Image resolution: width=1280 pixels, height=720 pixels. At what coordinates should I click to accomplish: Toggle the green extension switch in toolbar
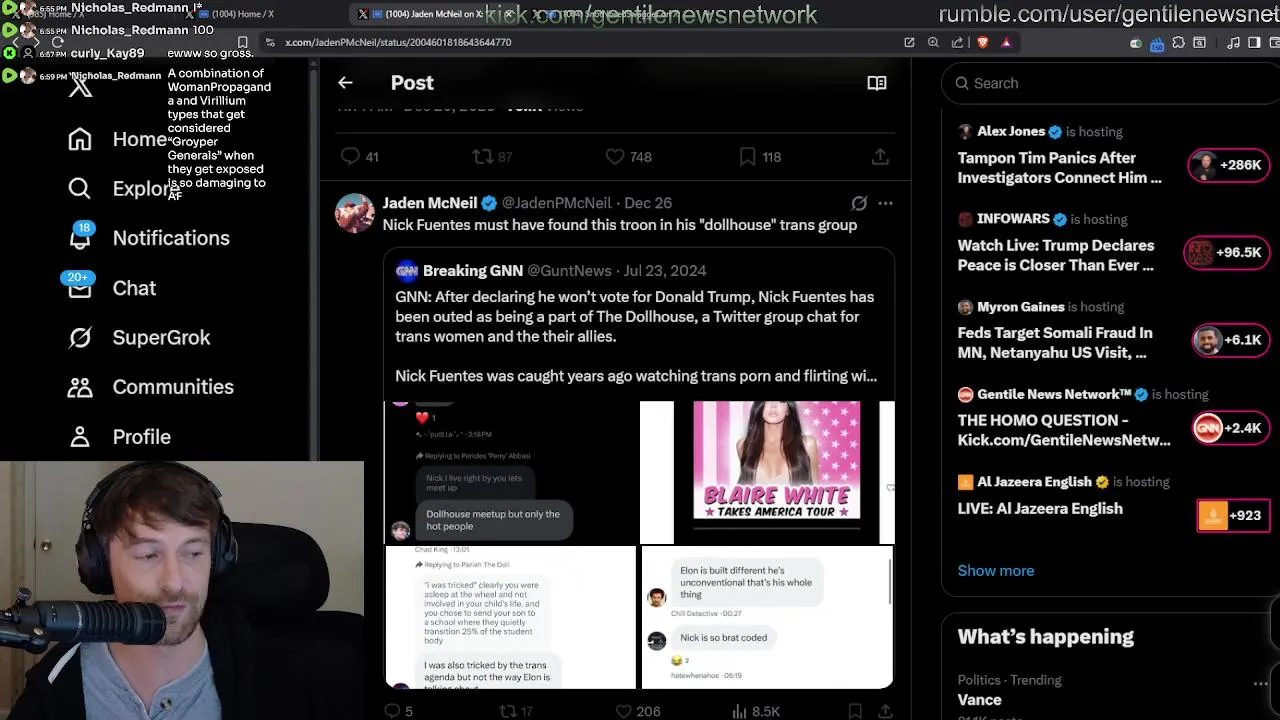tap(1136, 43)
